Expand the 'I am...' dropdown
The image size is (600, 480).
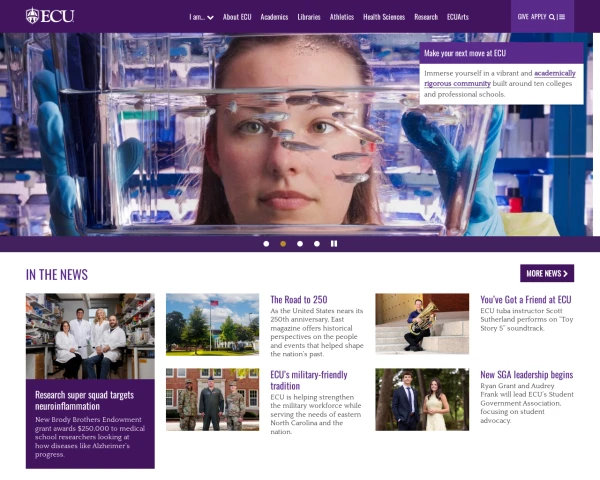pyautogui.click(x=201, y=17)
